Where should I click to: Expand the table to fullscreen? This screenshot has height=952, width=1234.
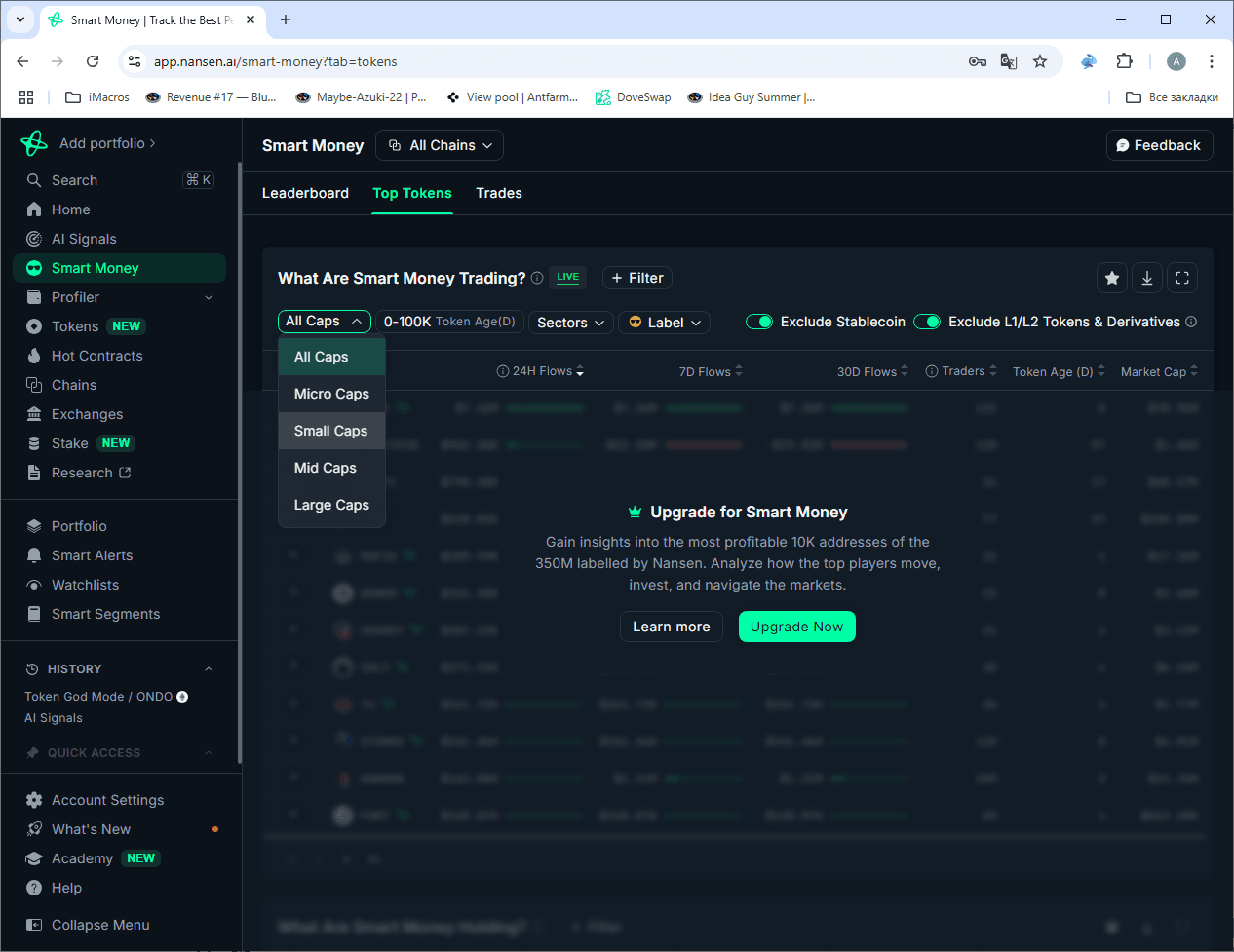1182,278
